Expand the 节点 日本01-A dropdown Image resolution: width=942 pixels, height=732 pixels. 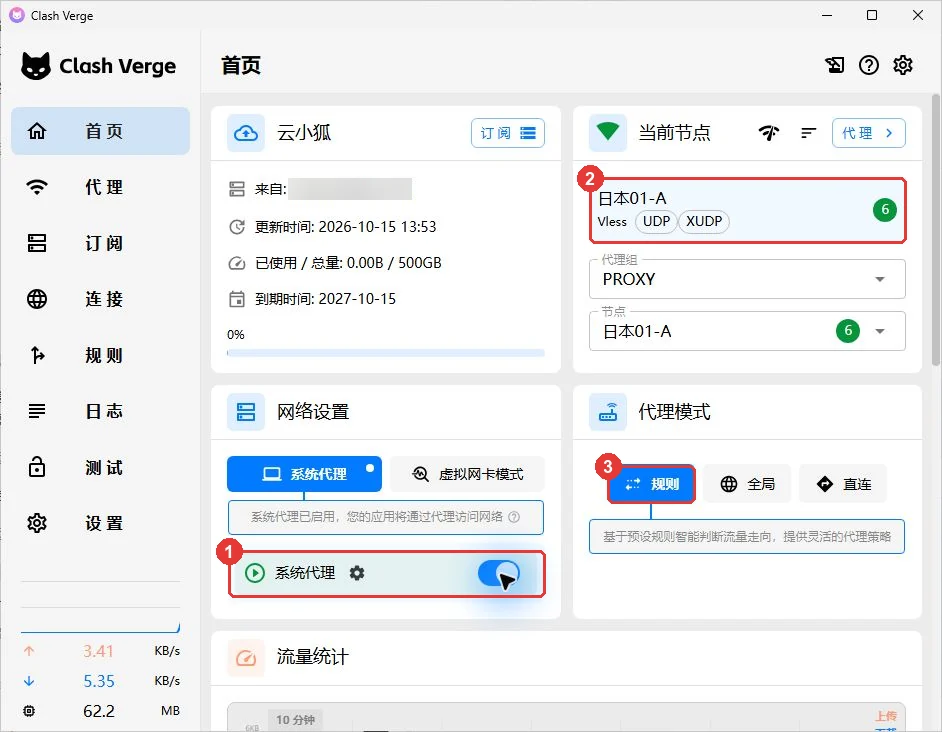click(x=747, y=331)
